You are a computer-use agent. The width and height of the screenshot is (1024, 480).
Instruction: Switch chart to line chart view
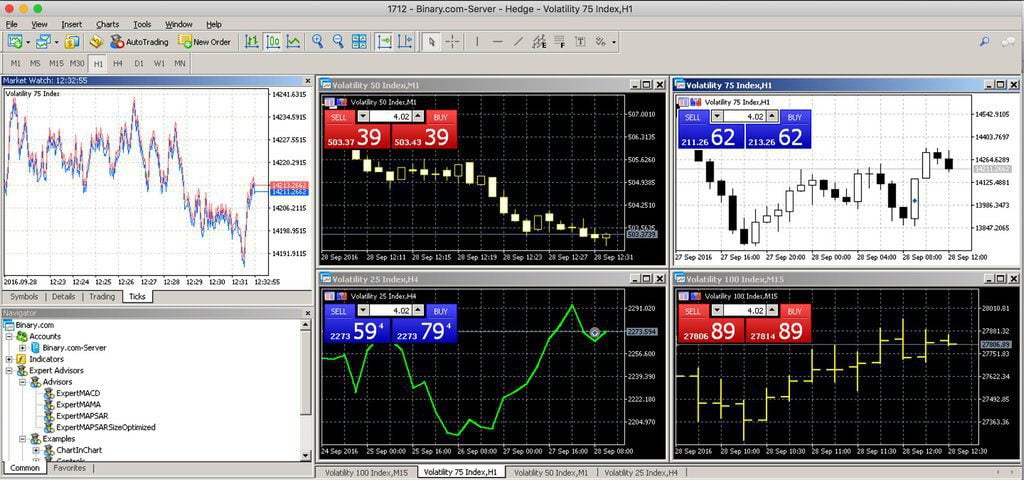[293, 42]
